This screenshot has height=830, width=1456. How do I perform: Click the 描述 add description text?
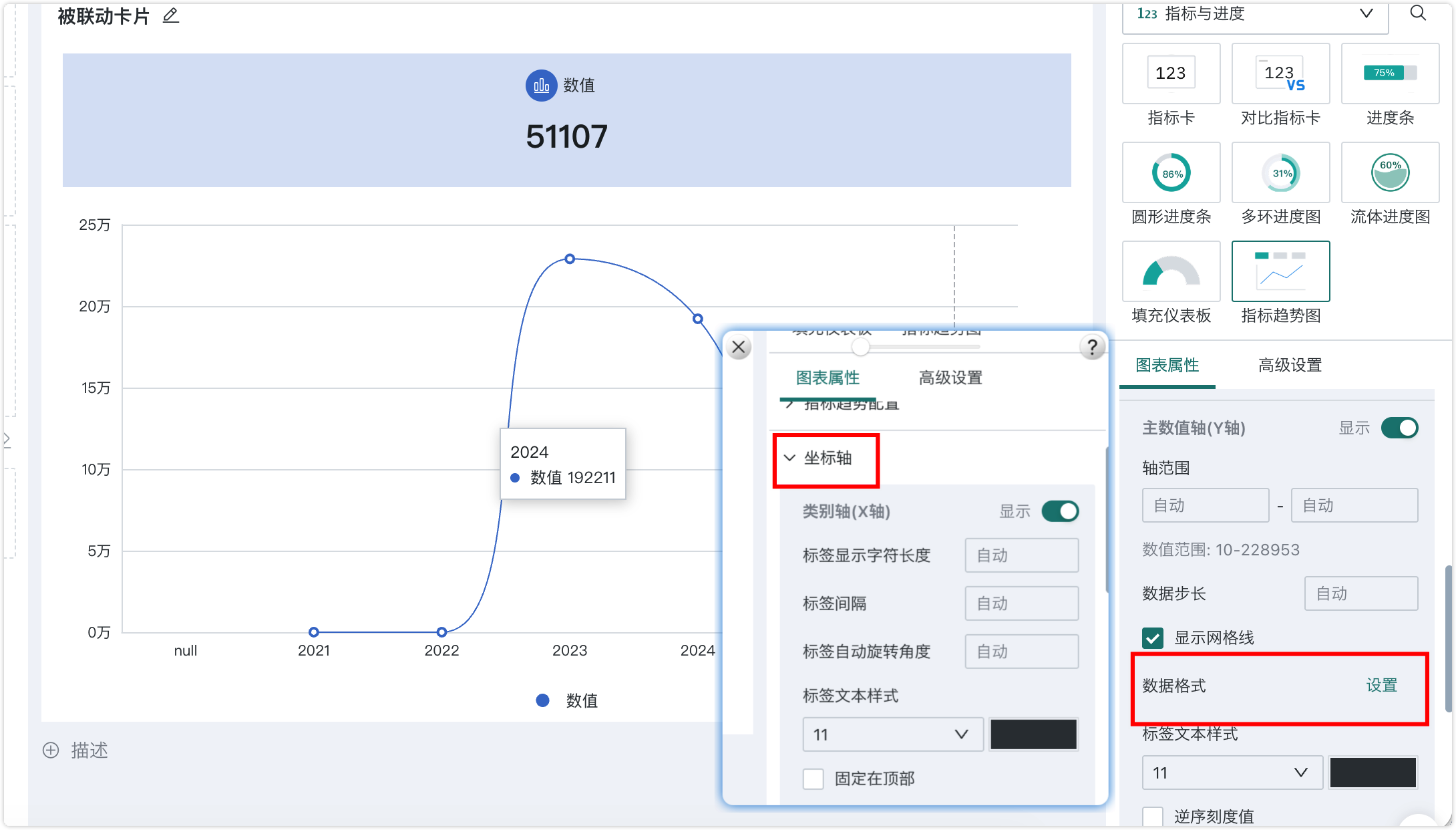pyautogui.click(x=89, y=750)
